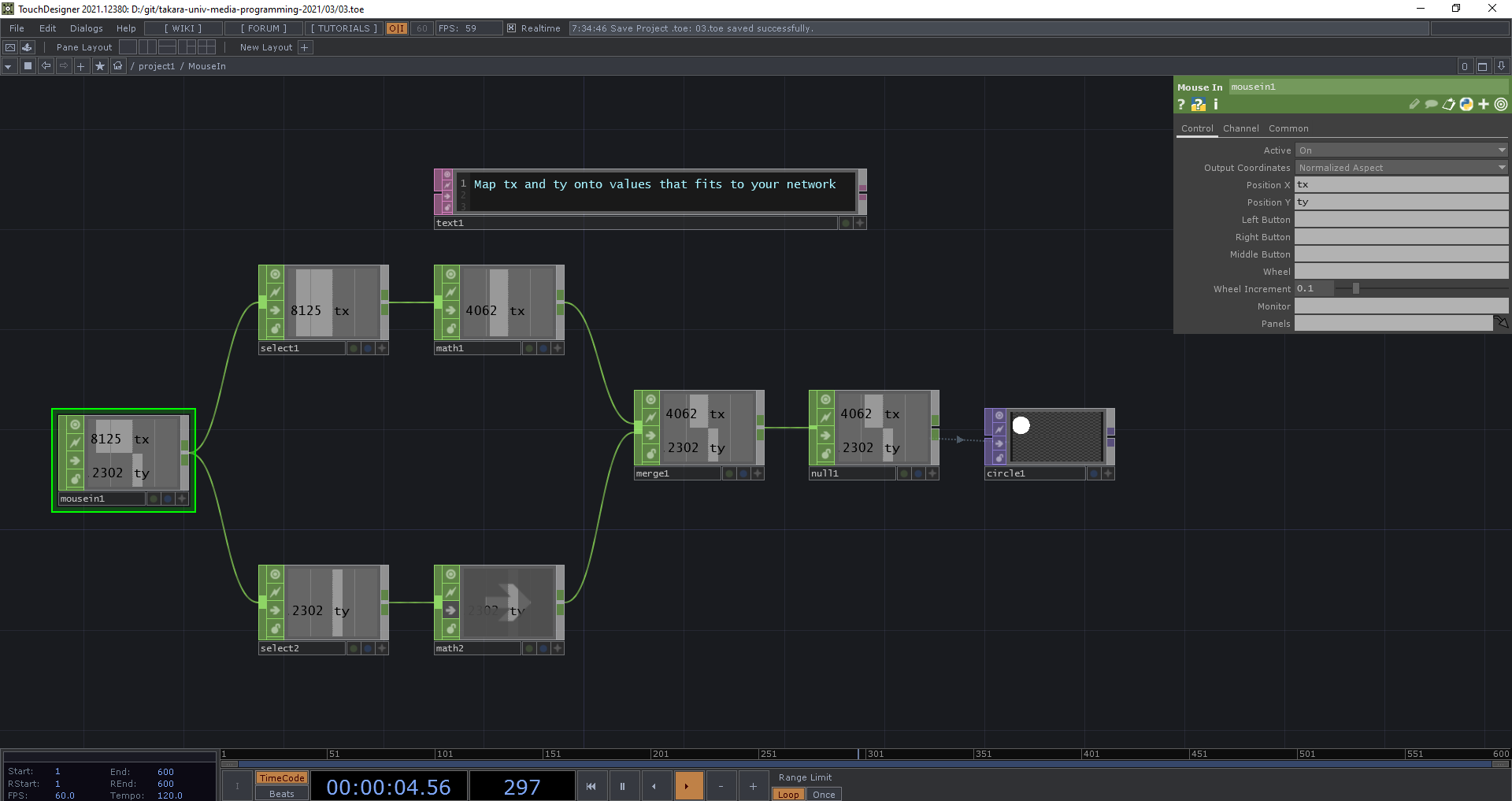
Task: Add a new layout with plus icon
Action: (306, 47)
